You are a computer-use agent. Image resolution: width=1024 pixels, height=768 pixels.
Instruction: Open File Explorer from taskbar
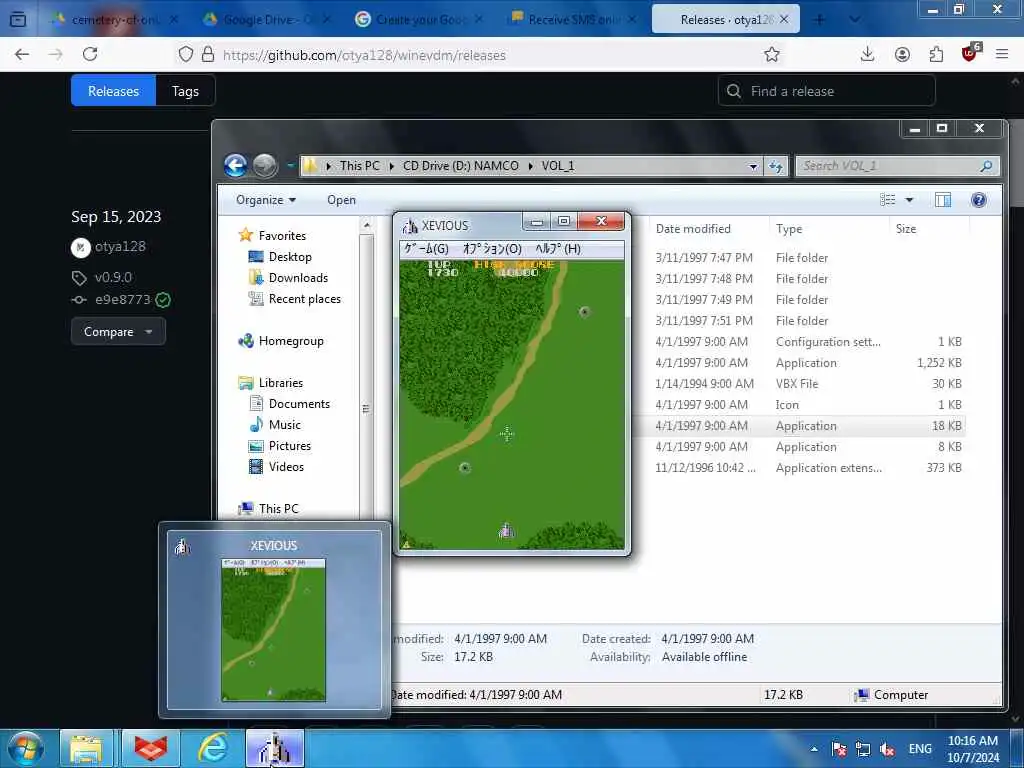[x=86, y=748]
